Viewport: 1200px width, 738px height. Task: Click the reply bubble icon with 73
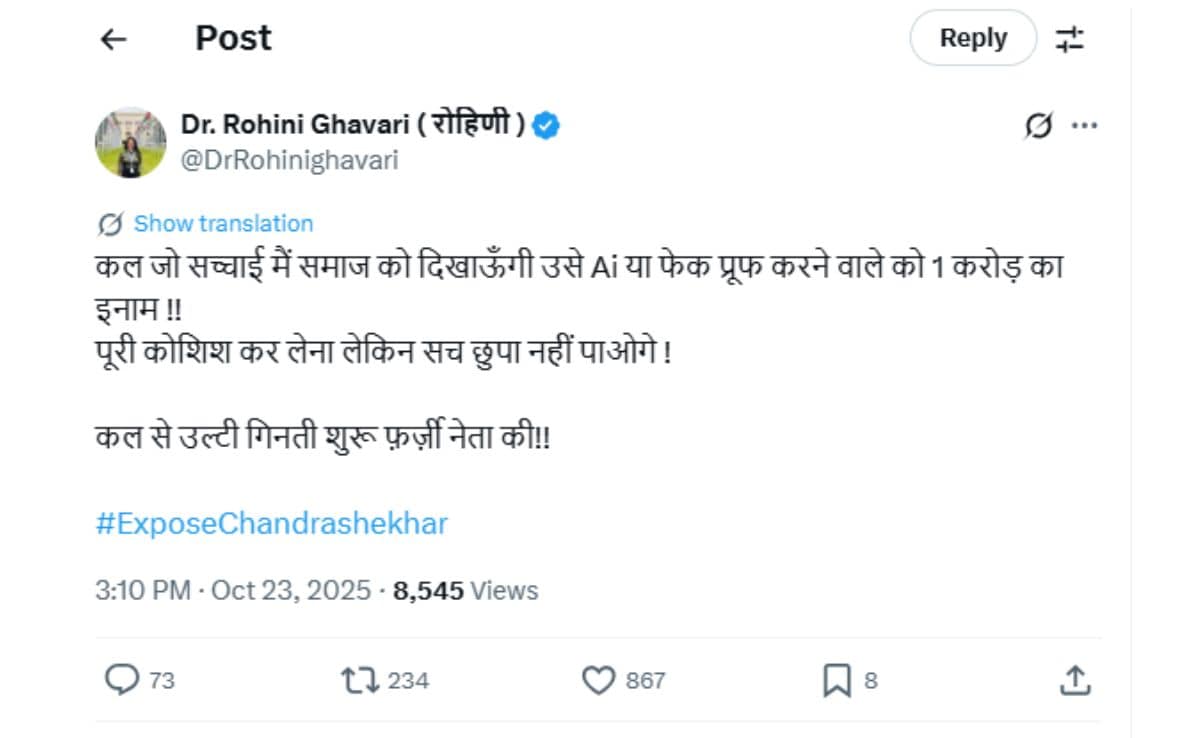point(122,681)
